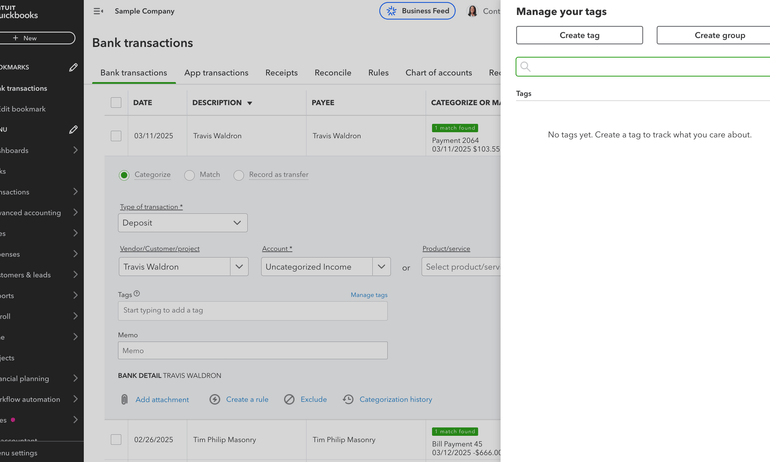Viewport: 770px width, 462px height.
Task: Check the Travis Waldron transaction checkbox
Action: [116, 136]
